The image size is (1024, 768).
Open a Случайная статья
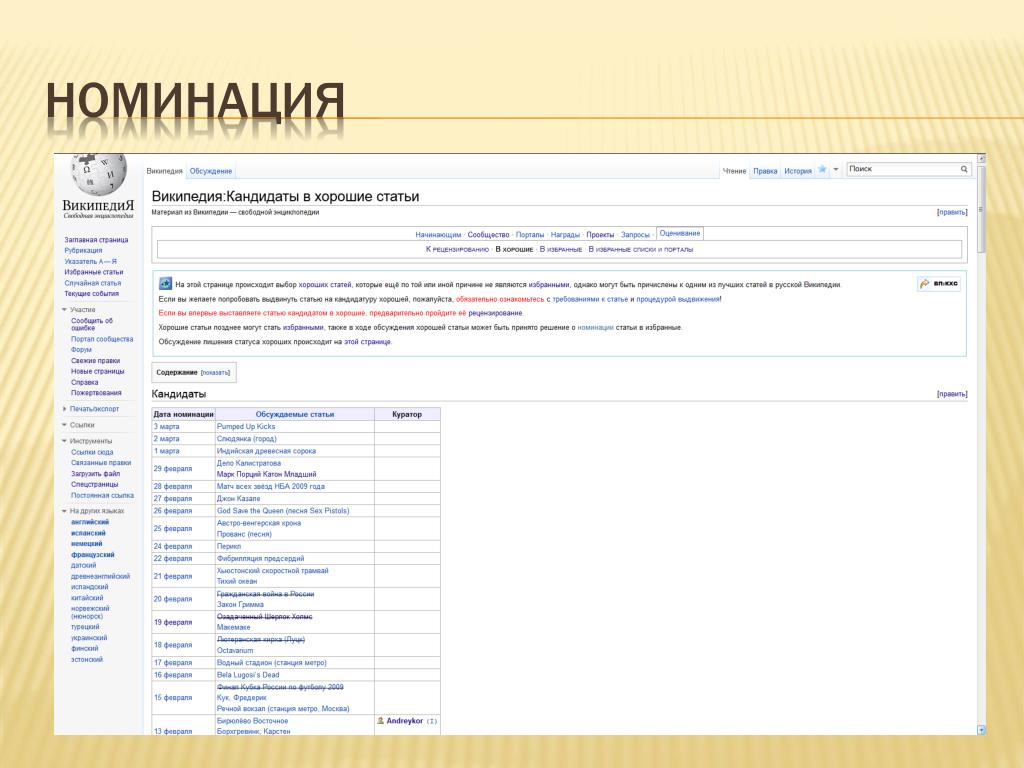click(92, 283)
